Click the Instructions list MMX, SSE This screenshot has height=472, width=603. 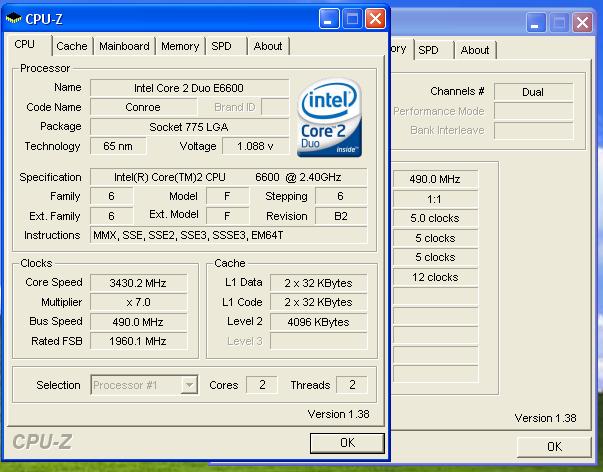(x=228, y=235)
